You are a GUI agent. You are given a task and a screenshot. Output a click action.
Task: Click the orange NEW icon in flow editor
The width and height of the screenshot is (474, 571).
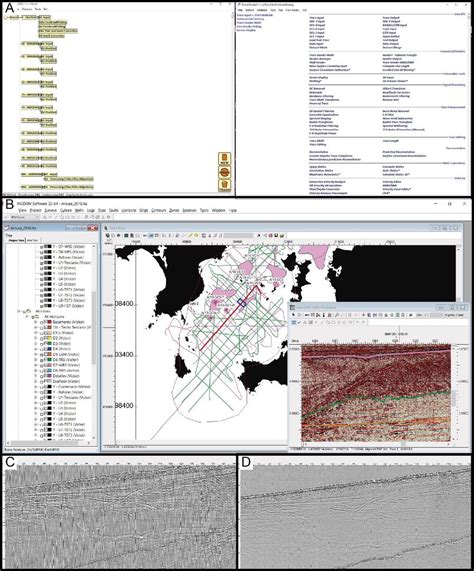coord(225,158)
